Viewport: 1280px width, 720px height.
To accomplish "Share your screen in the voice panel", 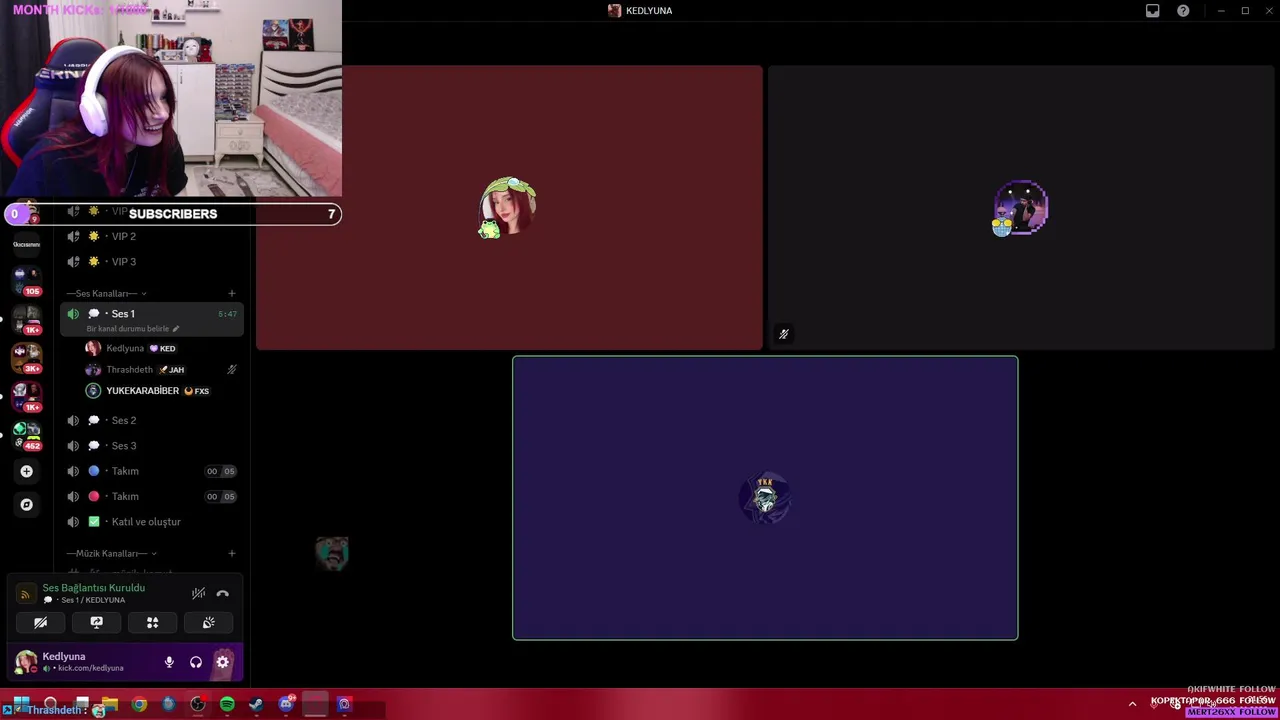I will pyautogui.click(x=97, y=623).
